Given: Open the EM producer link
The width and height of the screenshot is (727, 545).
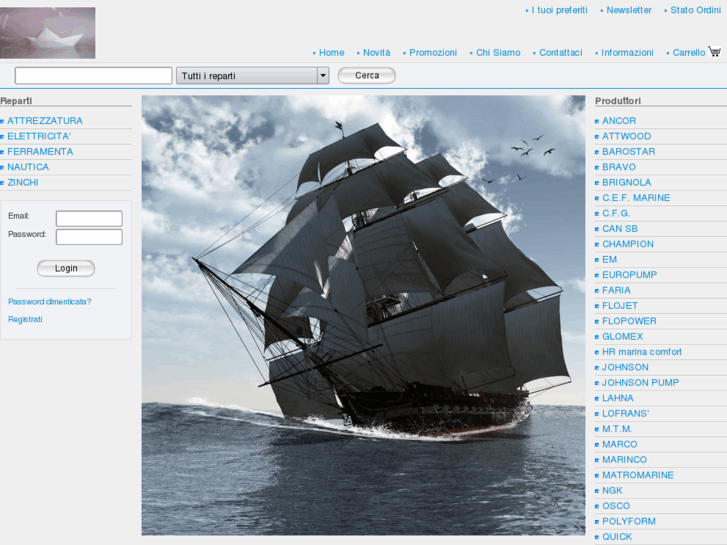Looking at the screenshot, I should (x=609, y=259).
